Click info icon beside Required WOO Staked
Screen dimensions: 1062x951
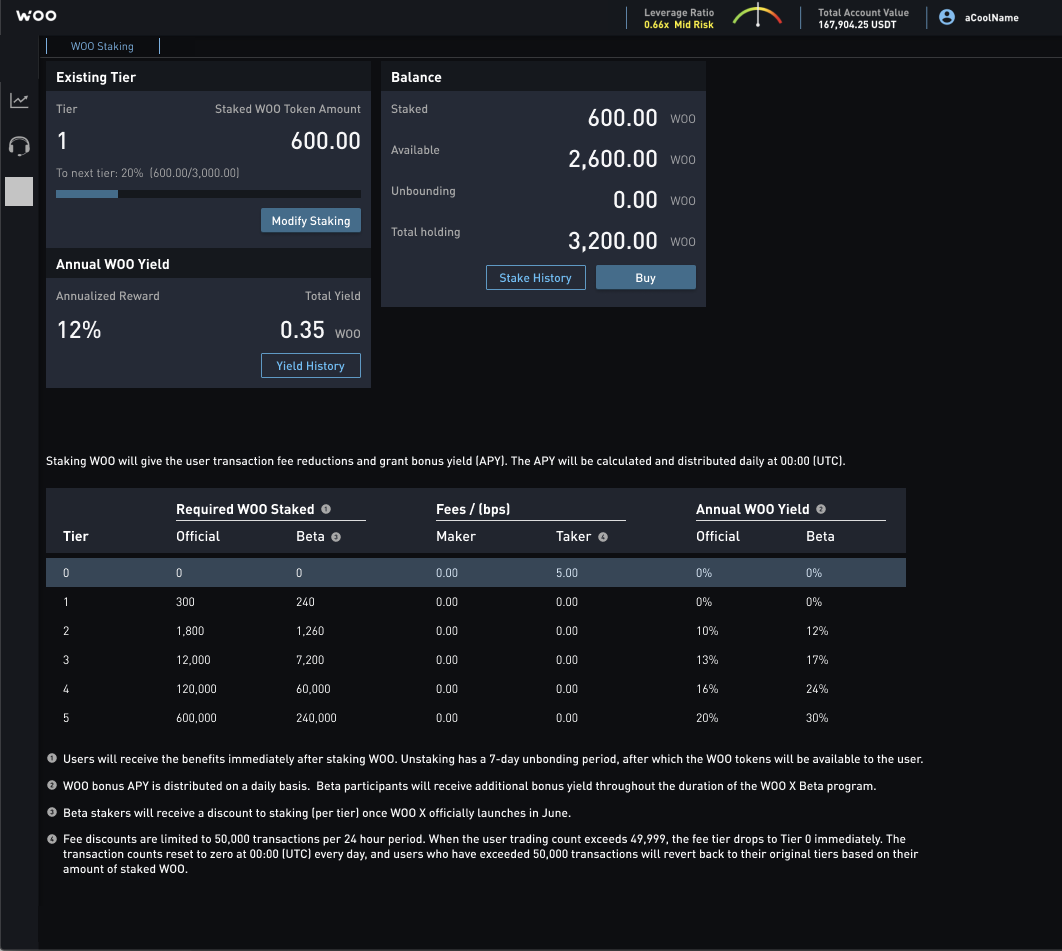click(x=326, y=509)
